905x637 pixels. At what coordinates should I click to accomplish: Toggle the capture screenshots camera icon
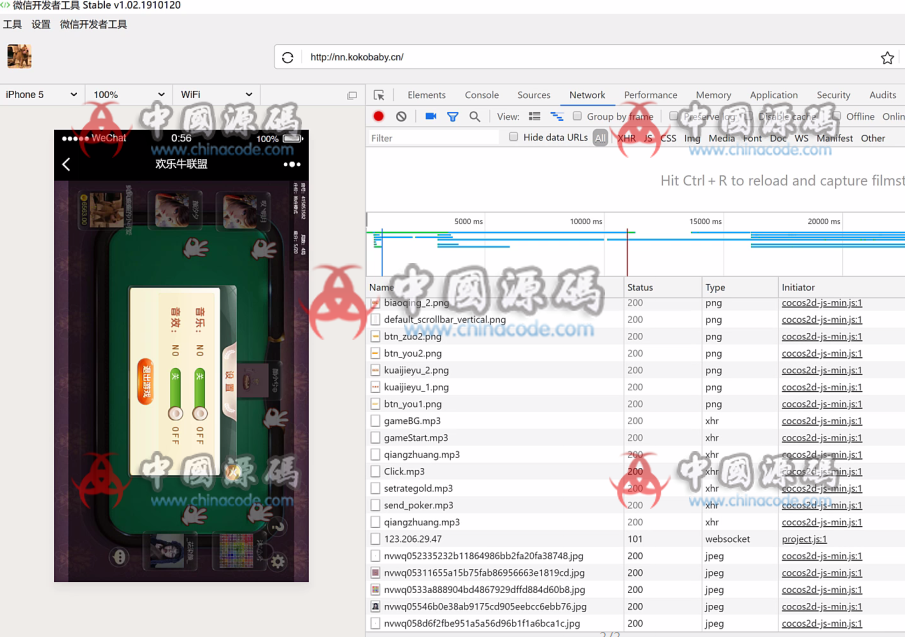(x=431, y=117)
